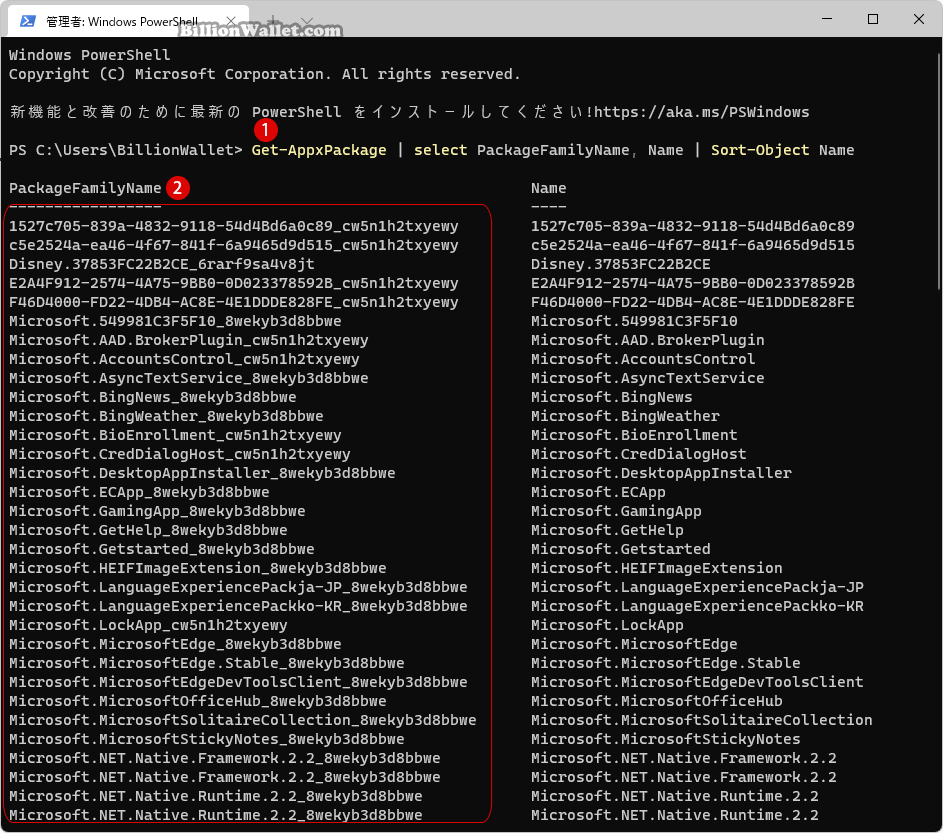The image size is (943, 833).
Task: Click the Microsoft.DesktopAppInstaller_8wekyb3d8bbwe entry
Action: tap(202, 473)
